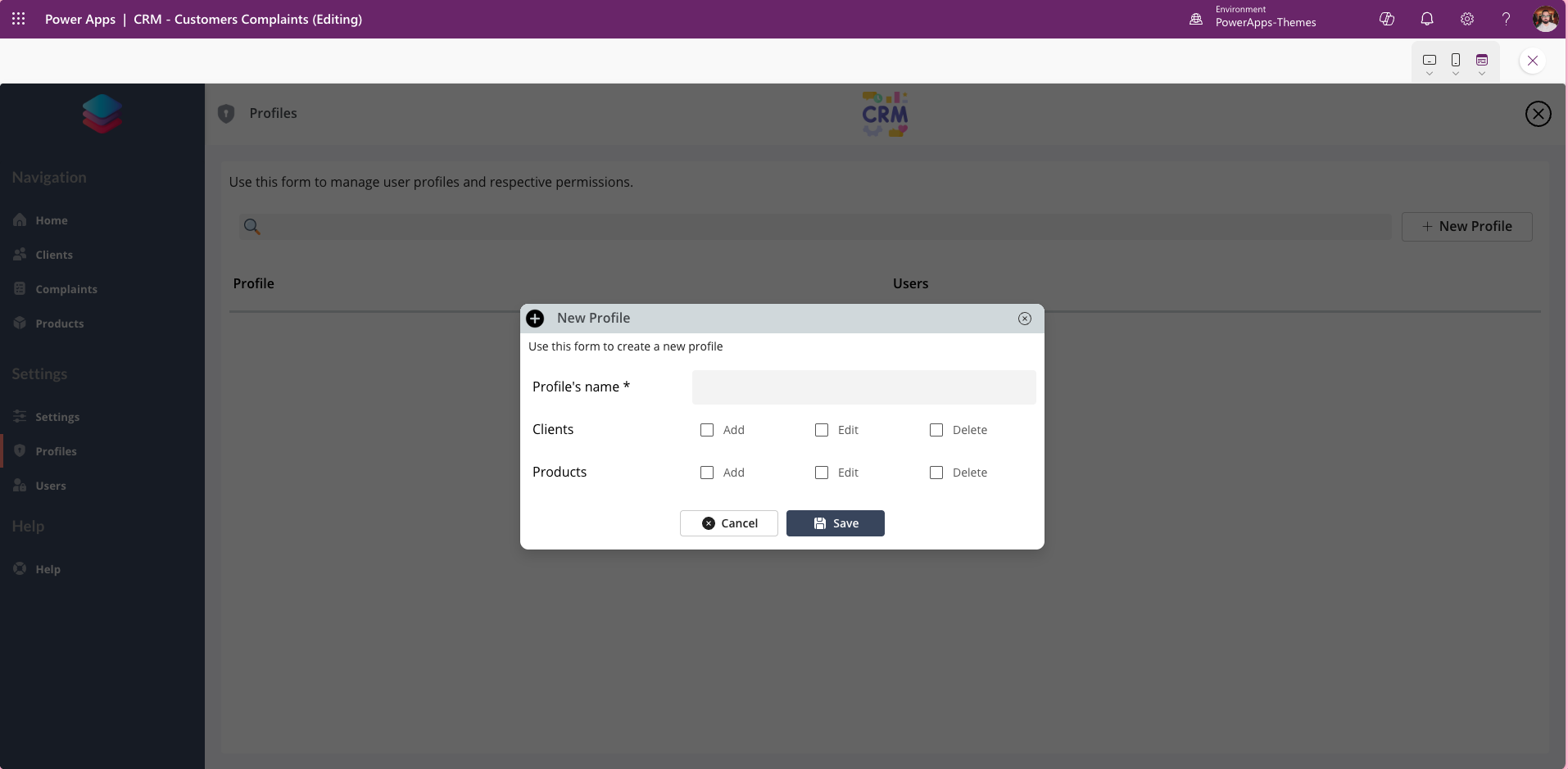Screen dimensions: 1568x769
Task: Open the notifications bell
Action: pyautogui.click(x=1426, y=19)
